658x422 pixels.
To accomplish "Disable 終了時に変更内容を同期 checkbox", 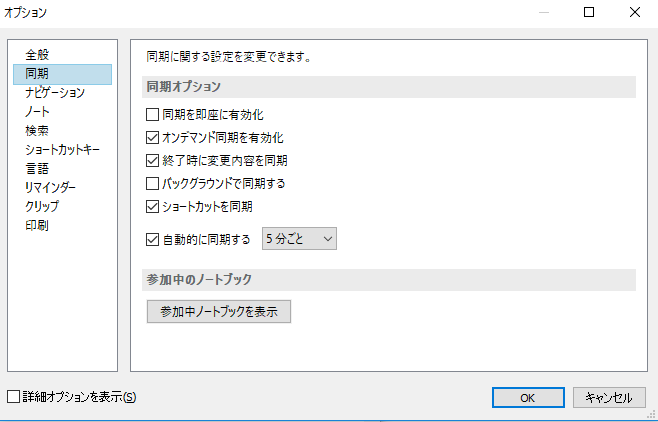I will pyautogui.click(x=153, y=160).
